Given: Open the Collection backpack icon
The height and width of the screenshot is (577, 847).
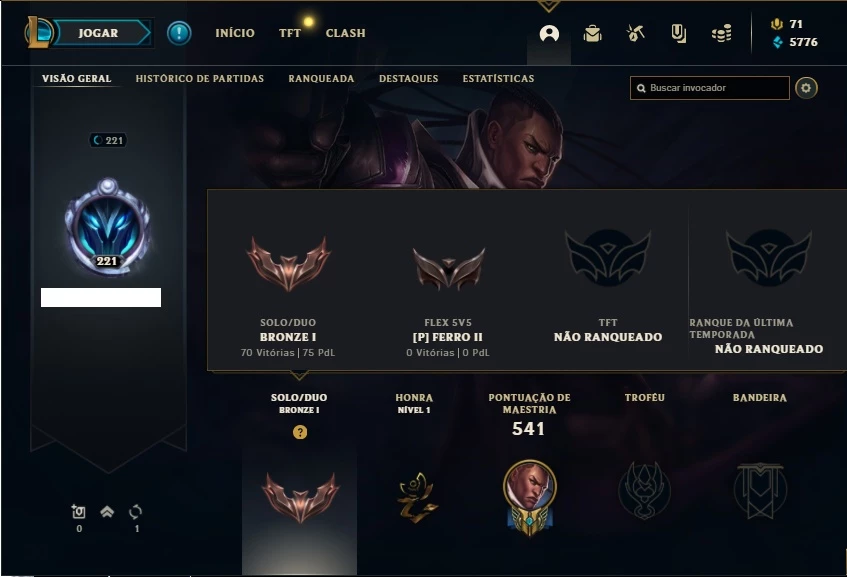Looking at the screenshot, I should click(592, 33).
